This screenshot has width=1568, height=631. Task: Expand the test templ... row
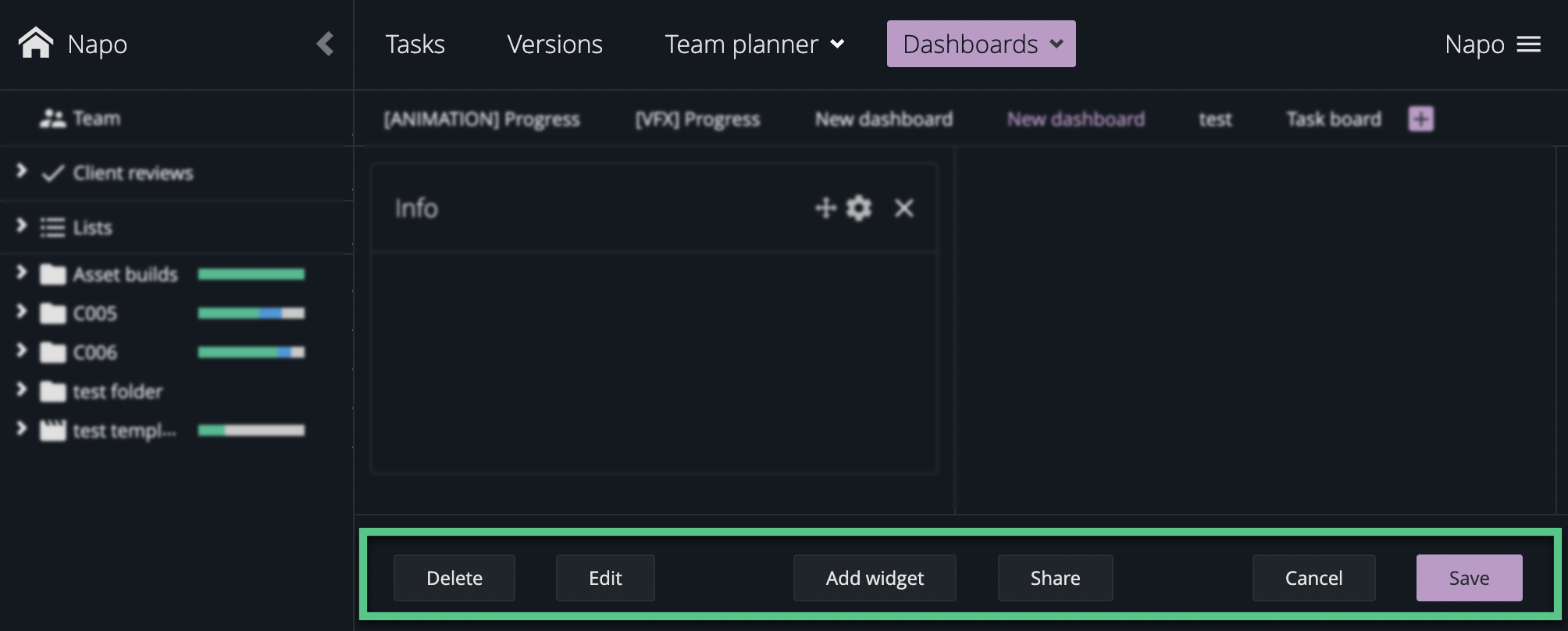click(21, 429)
